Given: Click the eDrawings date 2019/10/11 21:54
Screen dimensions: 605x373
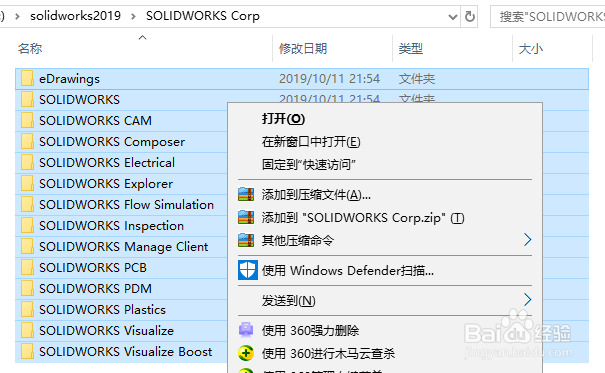Looking at the screenshot, I should 329,79.
